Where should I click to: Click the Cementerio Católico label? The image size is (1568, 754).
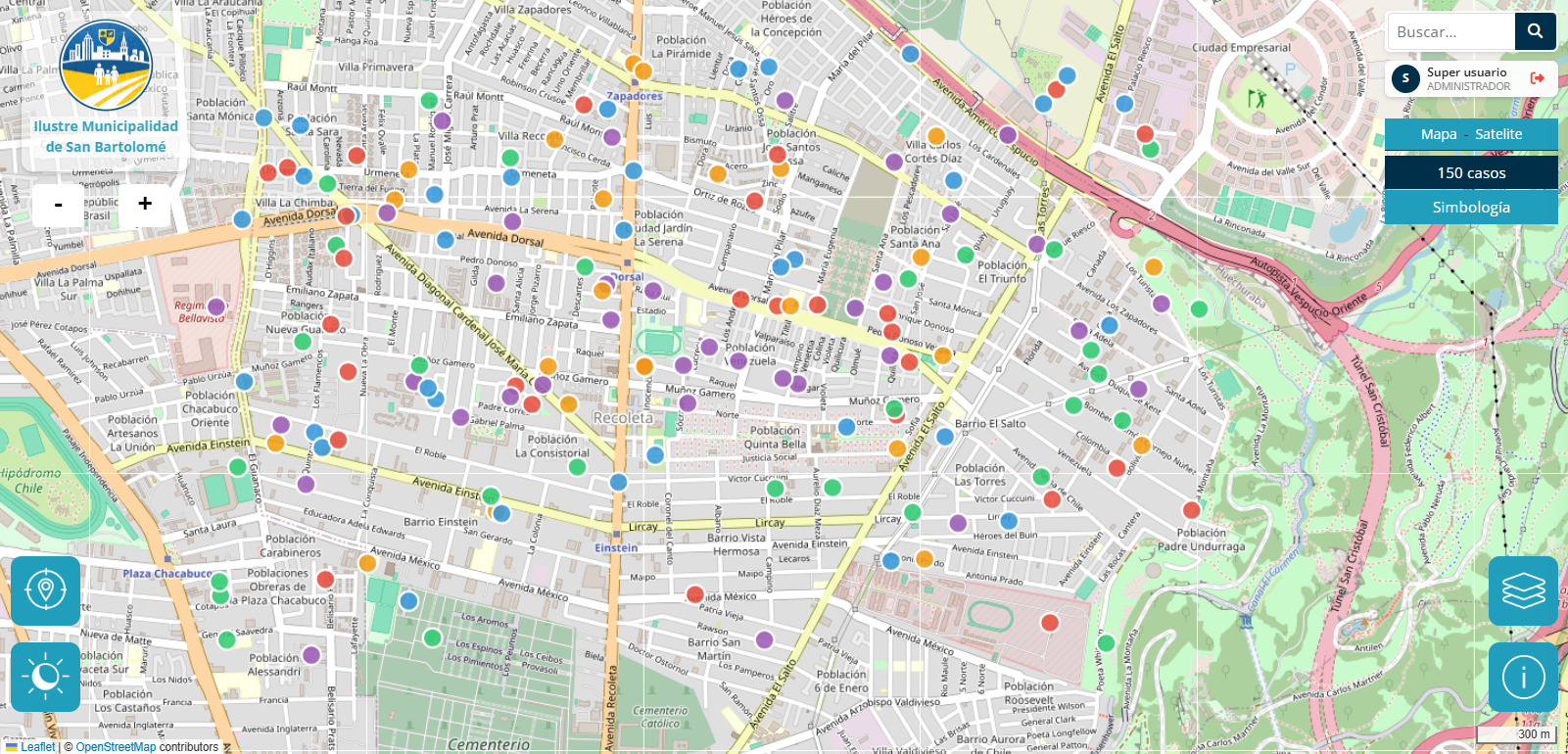(660, 718)
